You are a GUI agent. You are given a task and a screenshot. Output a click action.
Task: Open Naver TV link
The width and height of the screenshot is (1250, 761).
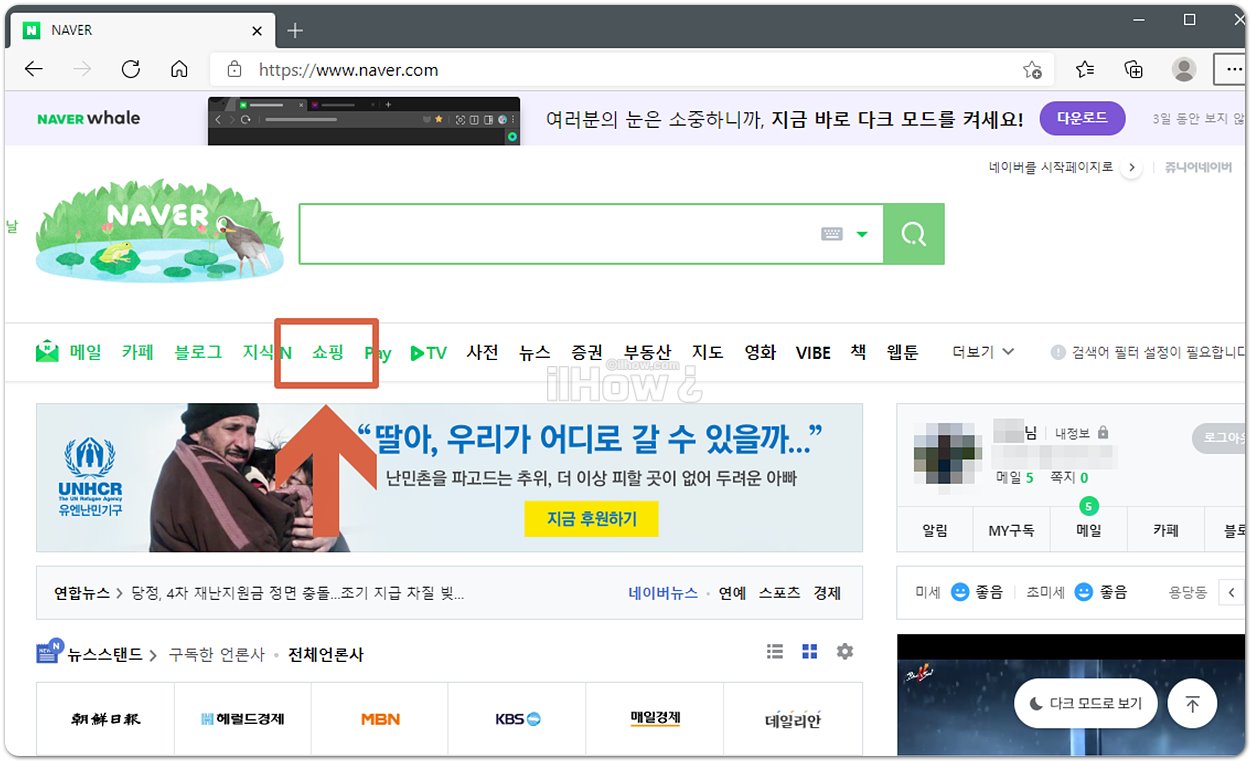pyautogui.click(x=429, y=353)
